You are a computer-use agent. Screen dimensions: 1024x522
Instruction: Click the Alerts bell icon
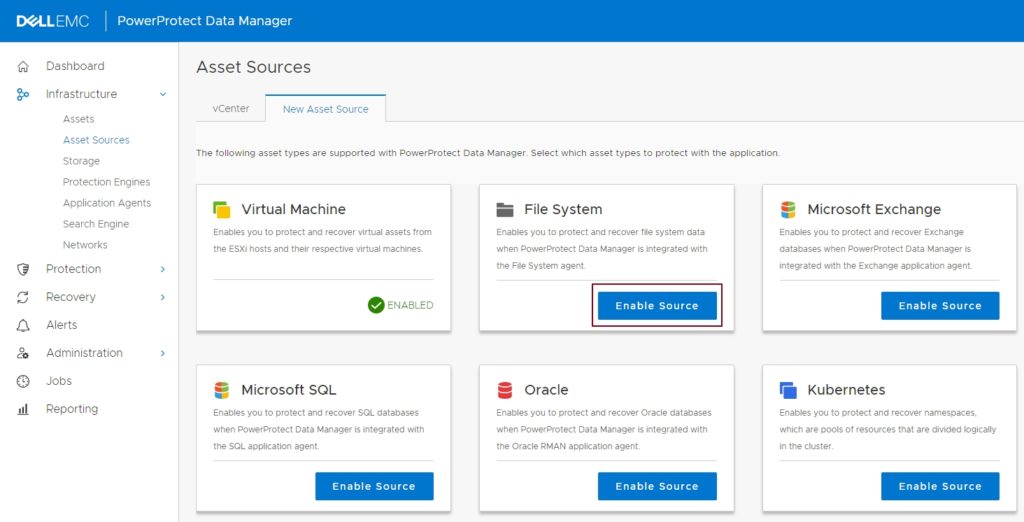(x=23, y=325)
